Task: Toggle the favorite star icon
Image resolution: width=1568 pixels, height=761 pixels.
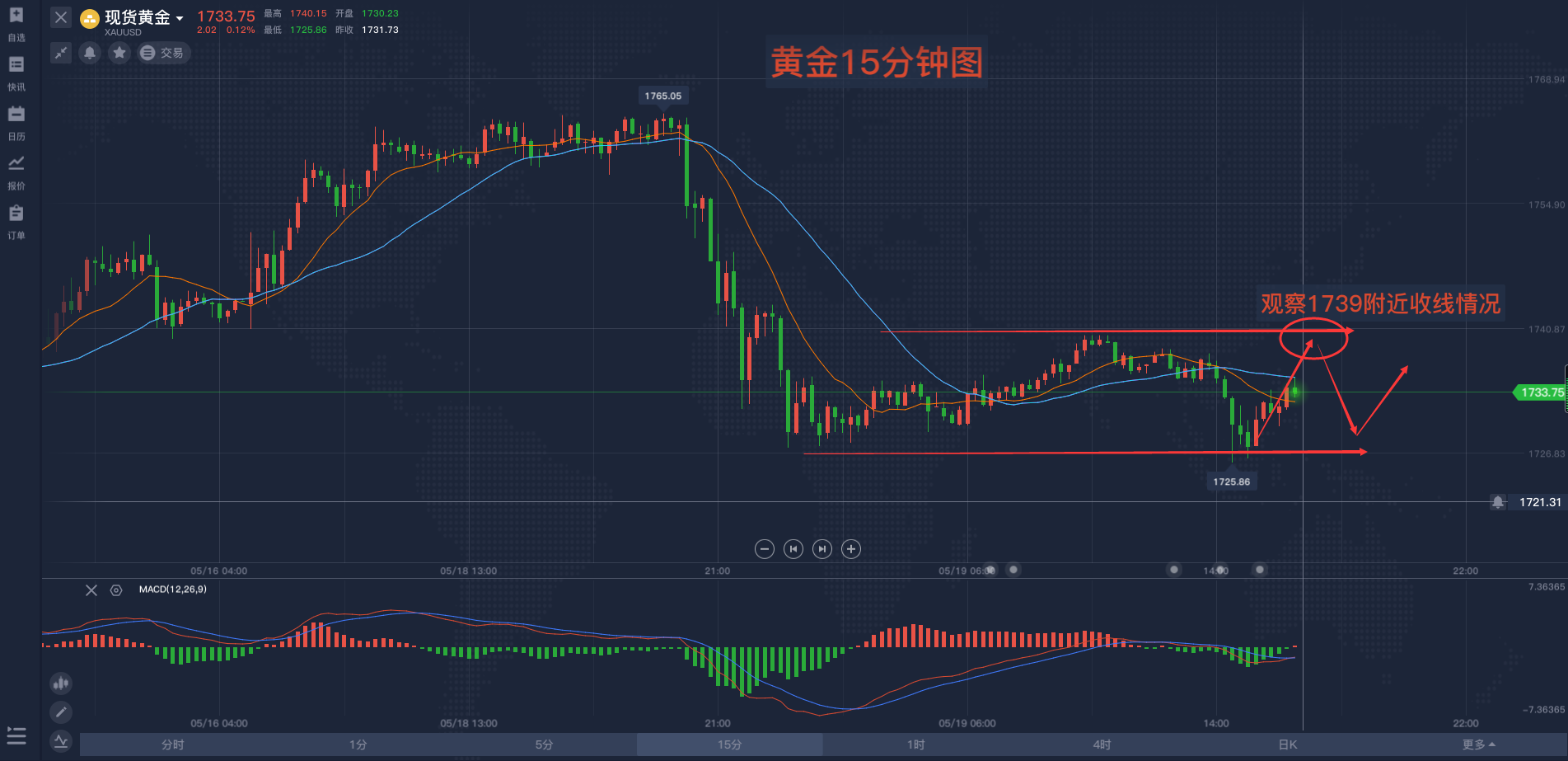Action: pos(119,53)
